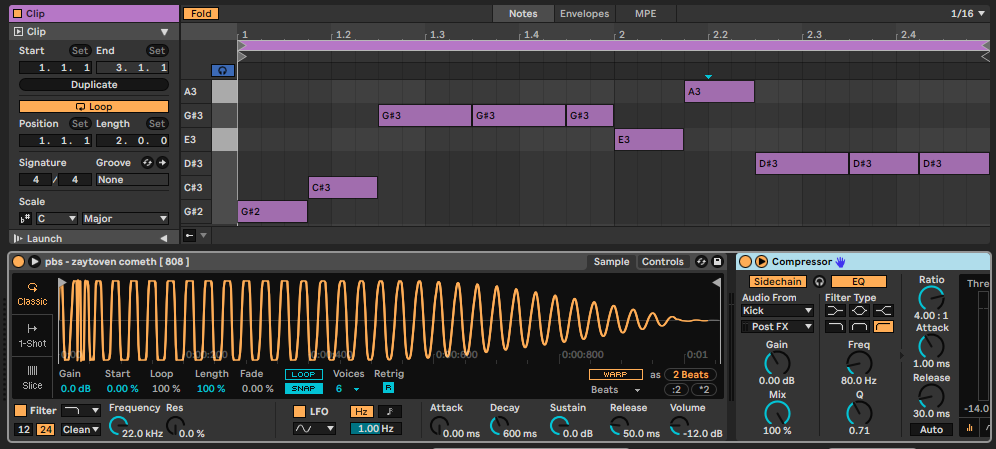Select sidechain peak filter type
Viewport: 996px width, 449px height.
tap(860, 311)
